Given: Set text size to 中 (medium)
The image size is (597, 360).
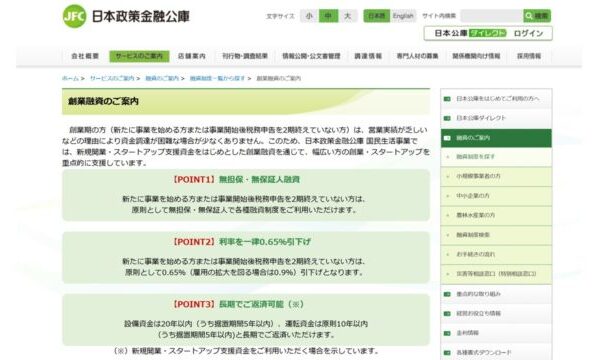Looking at the screenshot, I should click(x=328, y=16).
